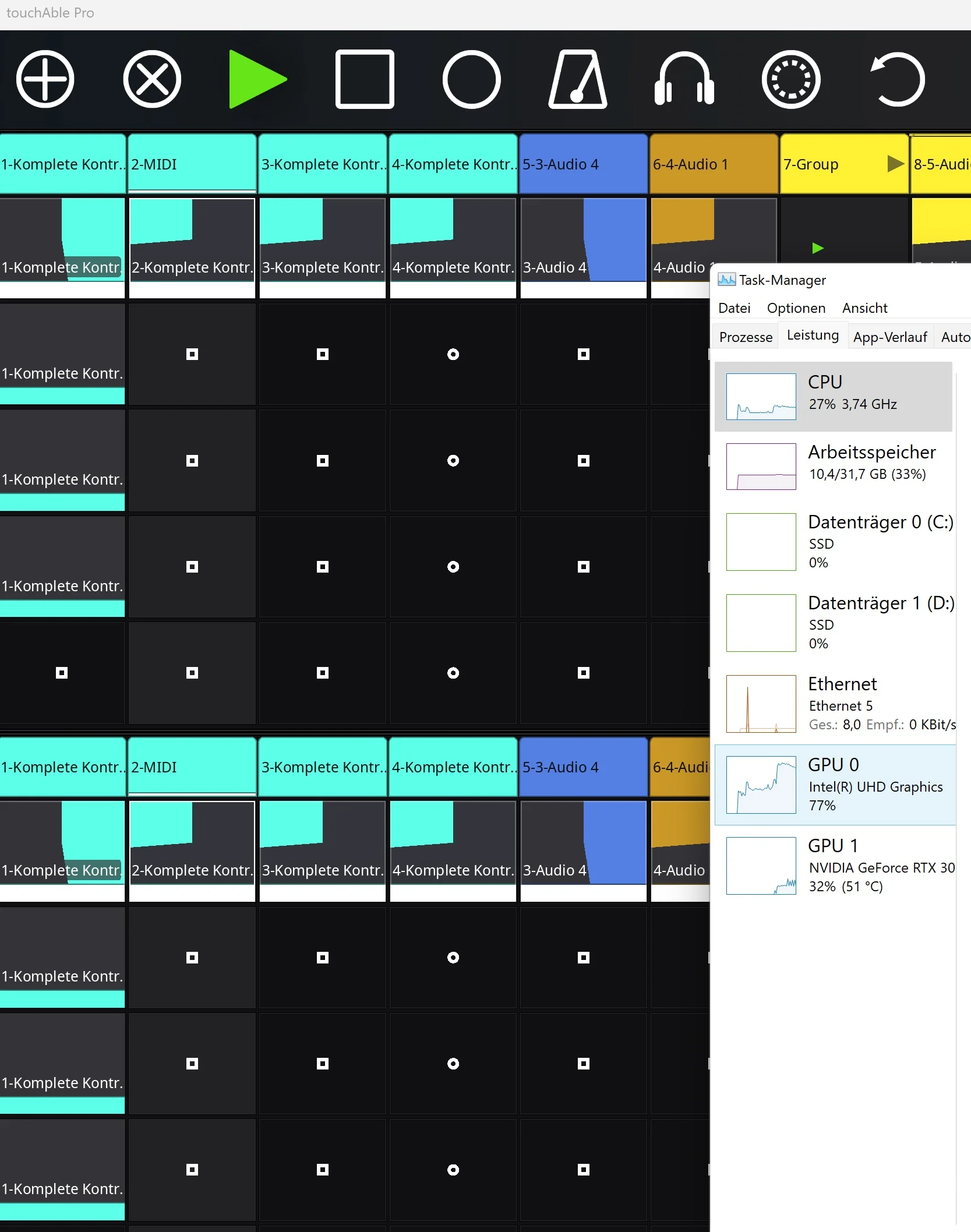971x1232 pixels.
Task: Select the lower 5-3-Audio 4 track header
Action: [584, 767]
